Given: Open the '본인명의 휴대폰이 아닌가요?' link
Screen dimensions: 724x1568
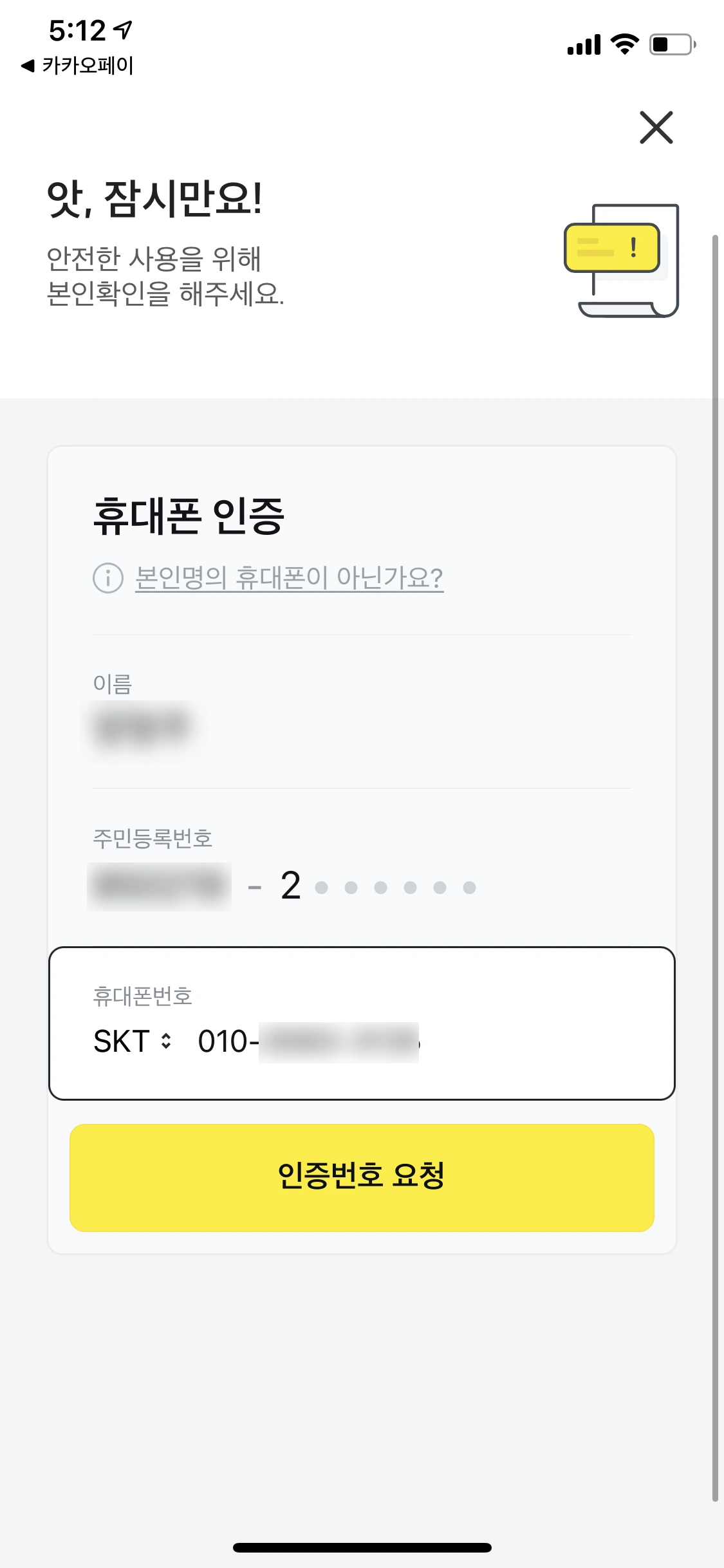Looking at the screenshot, I should pyautogui.click(x=289, y=577).
